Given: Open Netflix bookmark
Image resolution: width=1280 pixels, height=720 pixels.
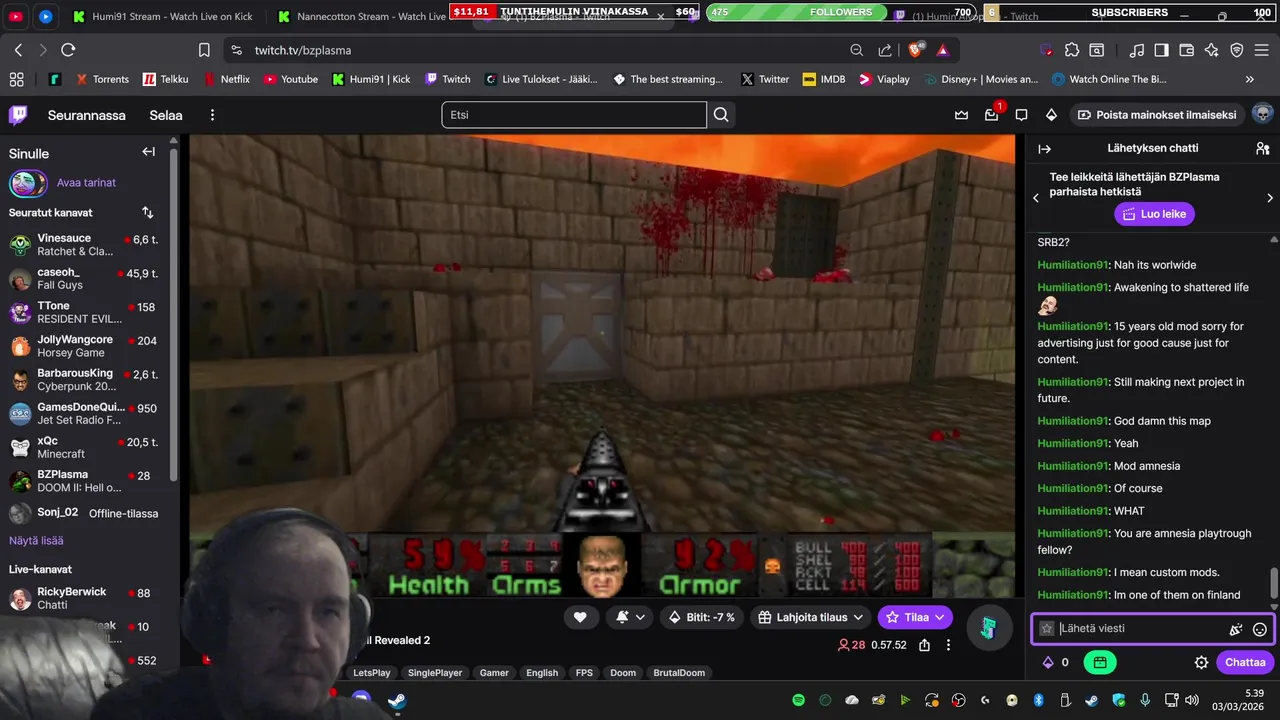Looking at the screenshot, I should coord(227,79).
